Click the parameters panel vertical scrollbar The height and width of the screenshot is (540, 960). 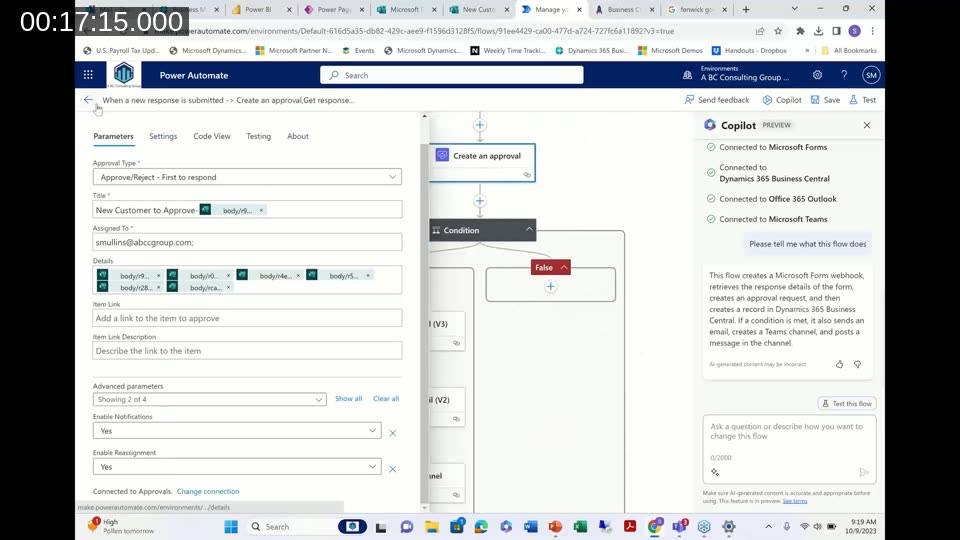click(424, 323)
